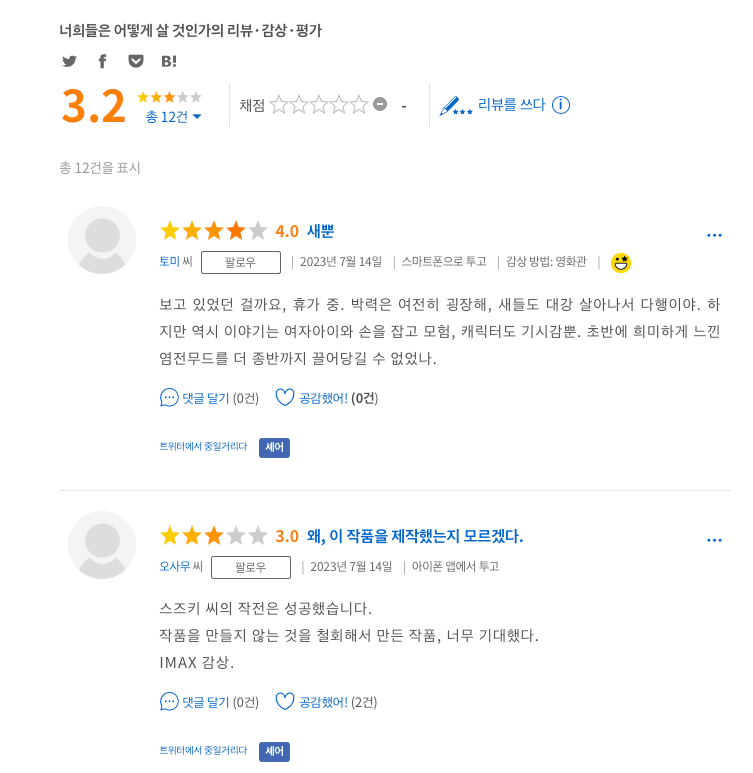This screenshot has height=773, width=753.
Task: Share review page on Facebook
Action: coord(102,61)
